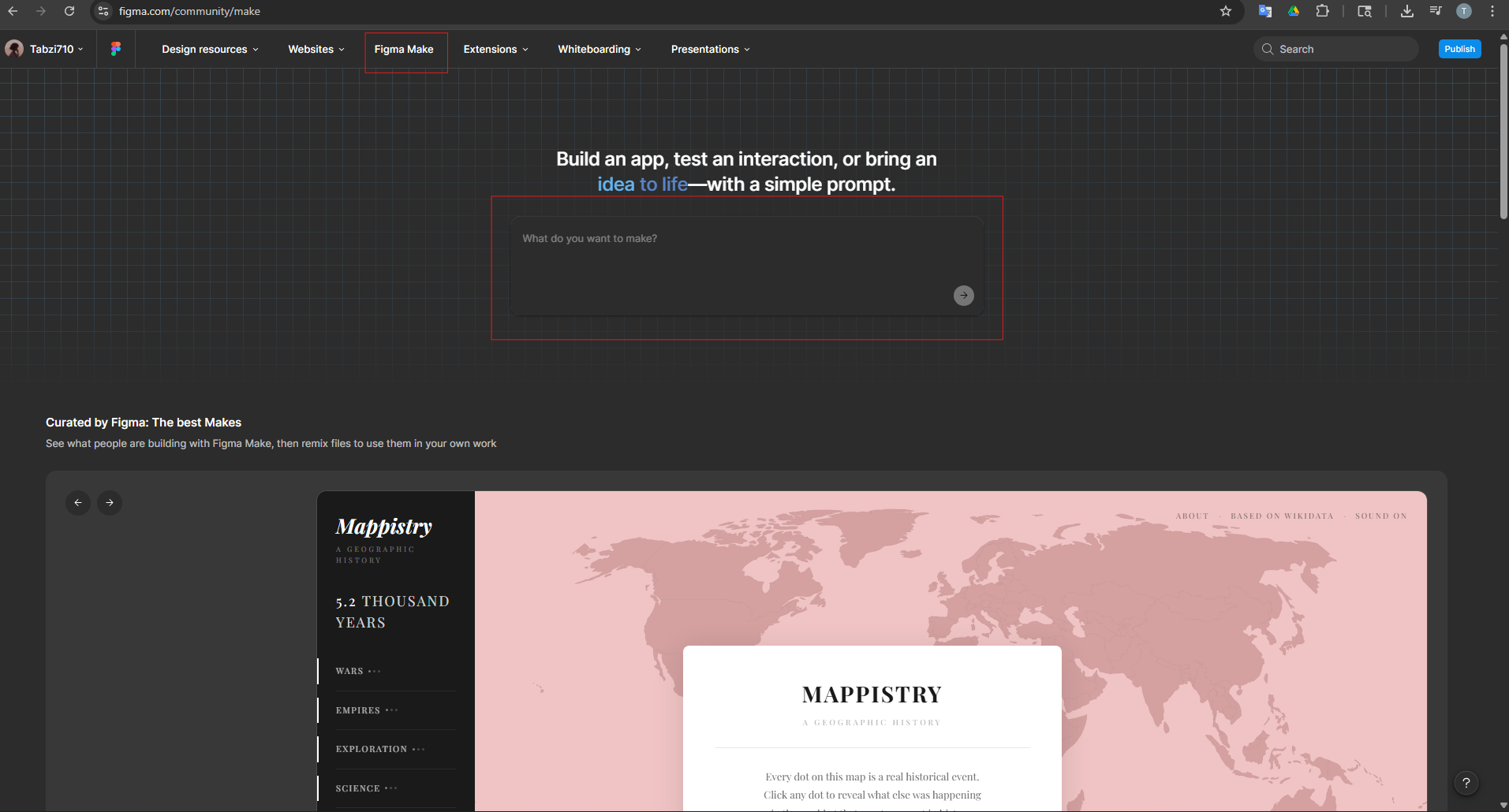Show previous curated Make with left arrow
1509x812 pixels.
coord(78,503)
